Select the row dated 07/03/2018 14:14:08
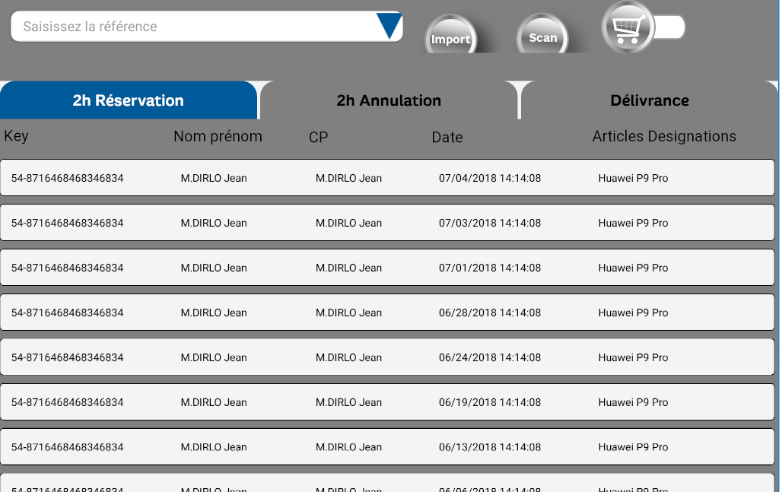Screen dimensions: 780x492 click(387, 222)
